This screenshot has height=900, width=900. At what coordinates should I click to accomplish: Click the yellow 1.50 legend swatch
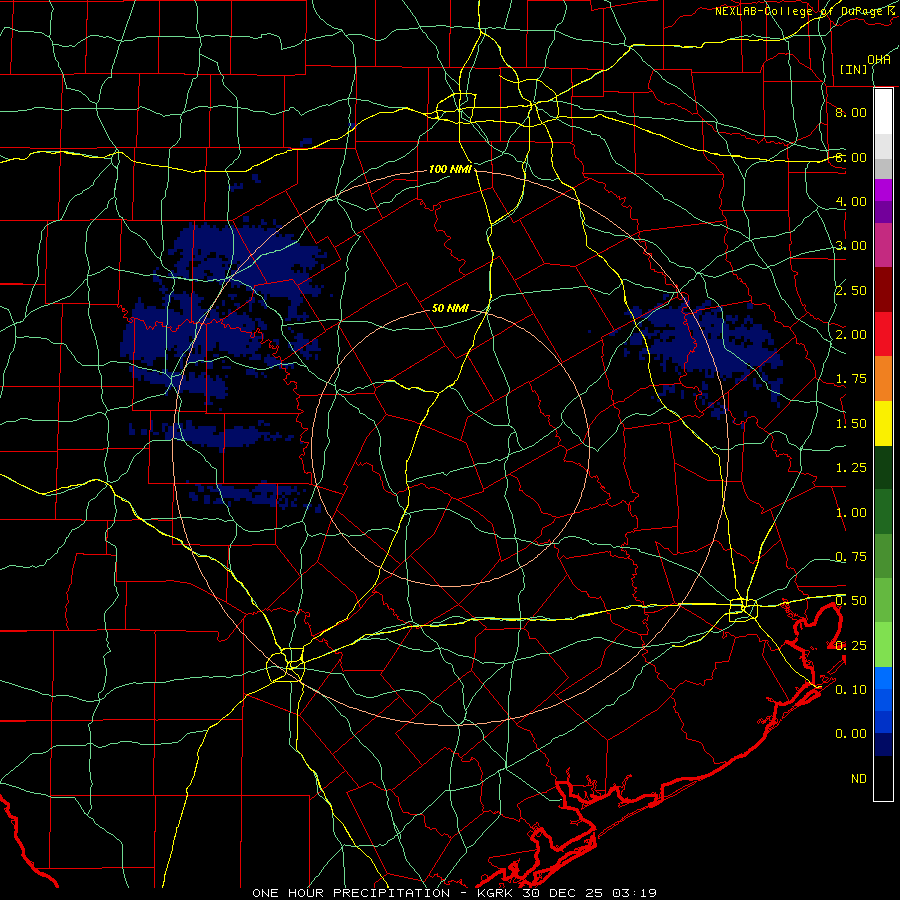(883, 423)
